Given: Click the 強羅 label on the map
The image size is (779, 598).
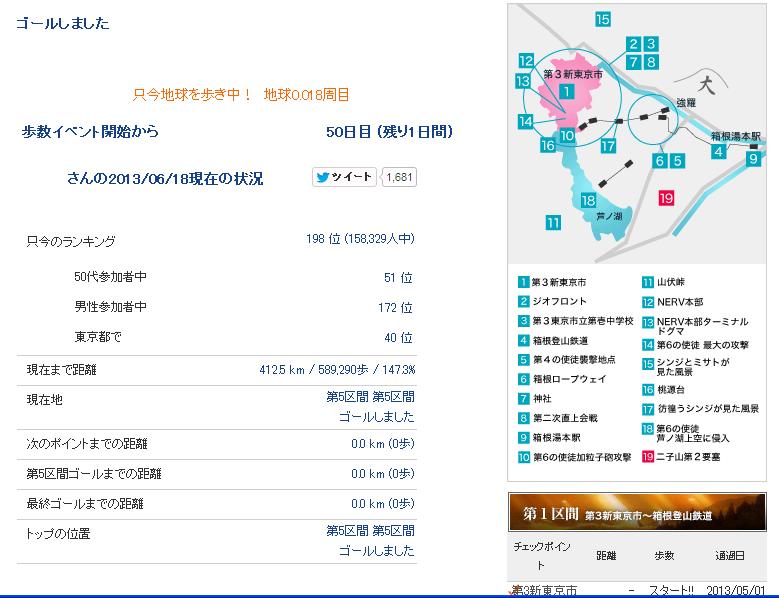Looking at the screenshot, I should (686, 103).
